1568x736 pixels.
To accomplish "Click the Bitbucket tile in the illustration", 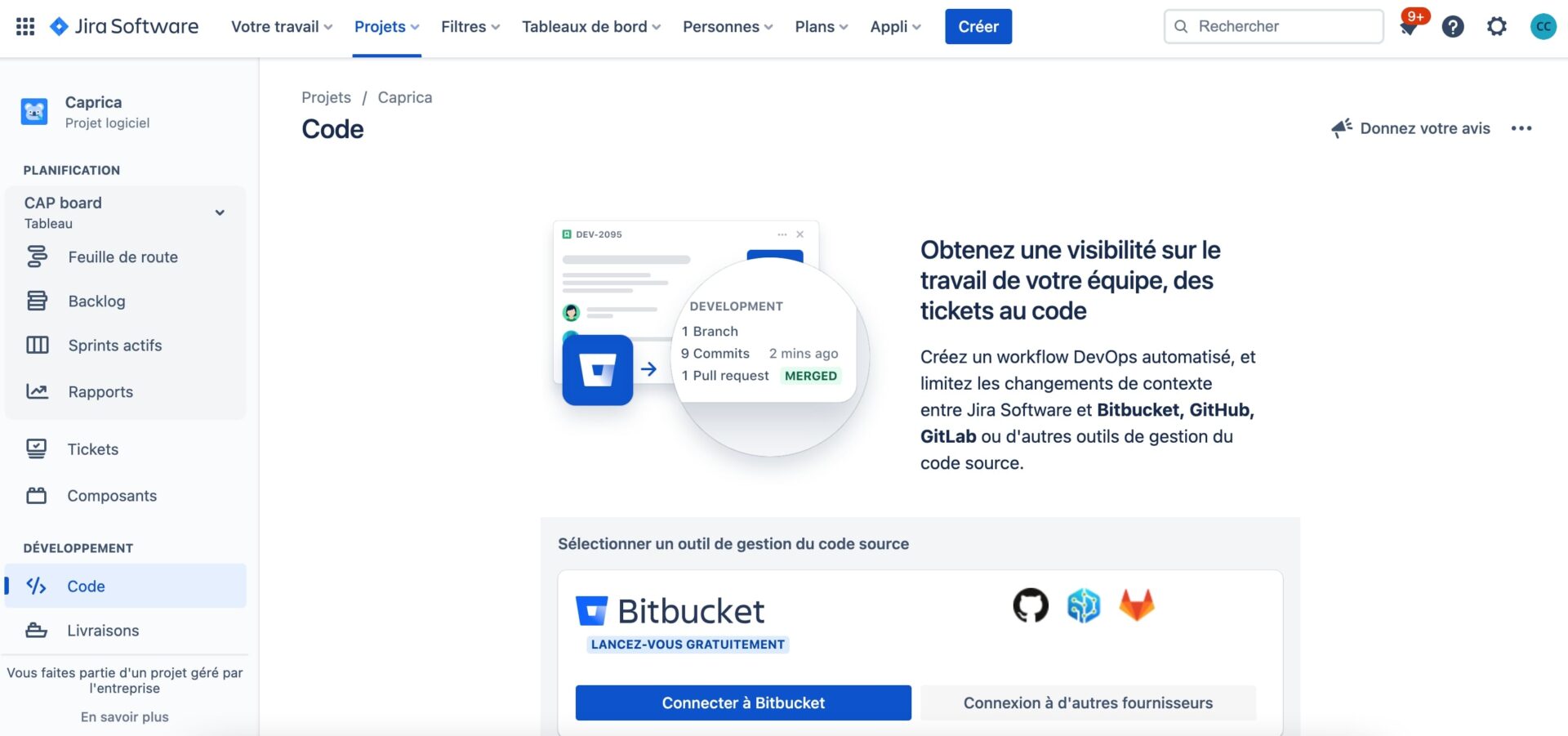I will [598, 370].
